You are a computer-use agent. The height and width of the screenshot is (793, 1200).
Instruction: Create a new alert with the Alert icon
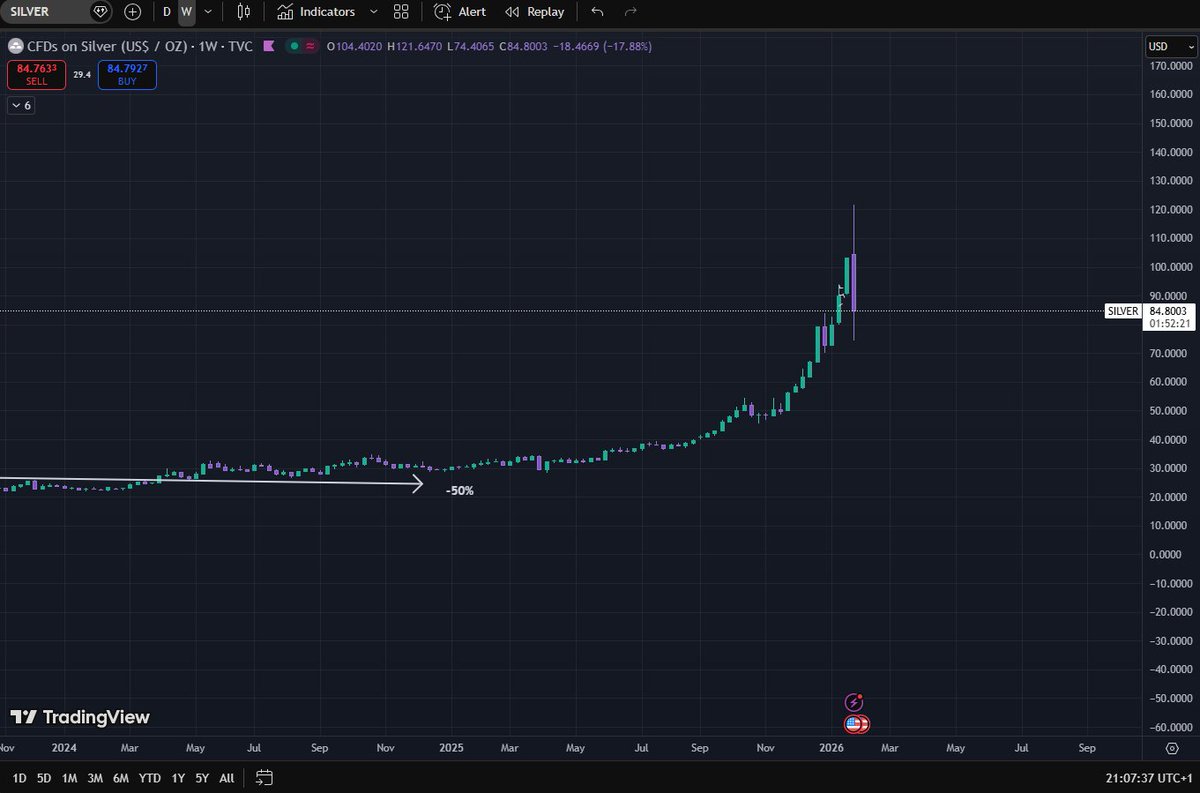pos(459,11)
